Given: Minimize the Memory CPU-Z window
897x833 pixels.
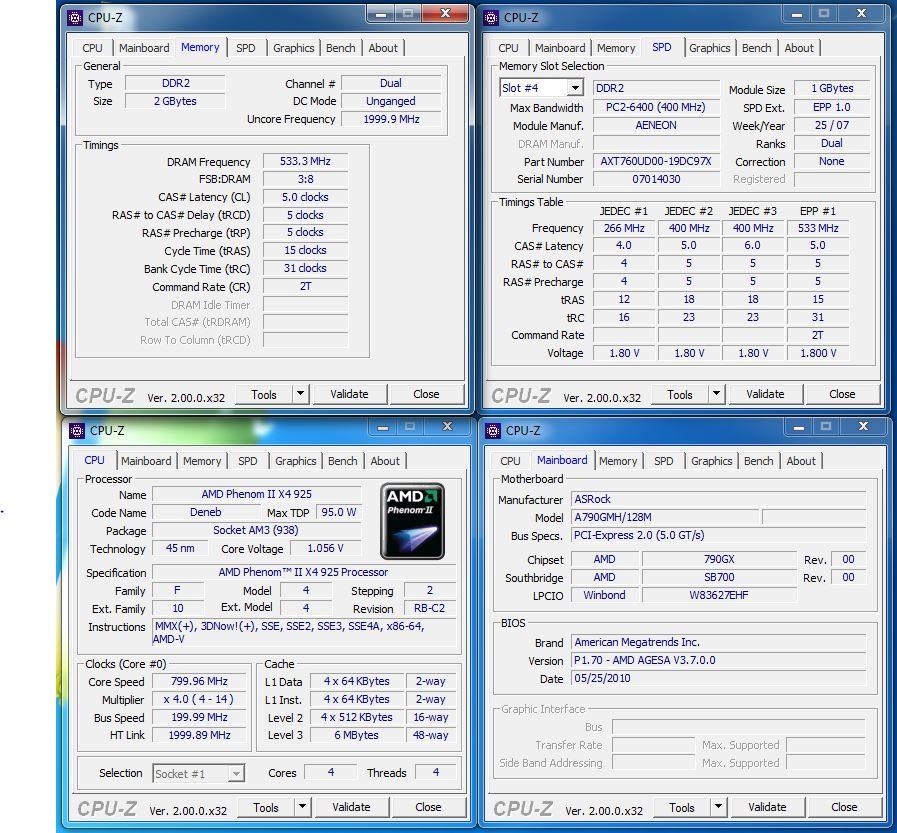Looking at the screenshot, I should (x=381, y=14).
